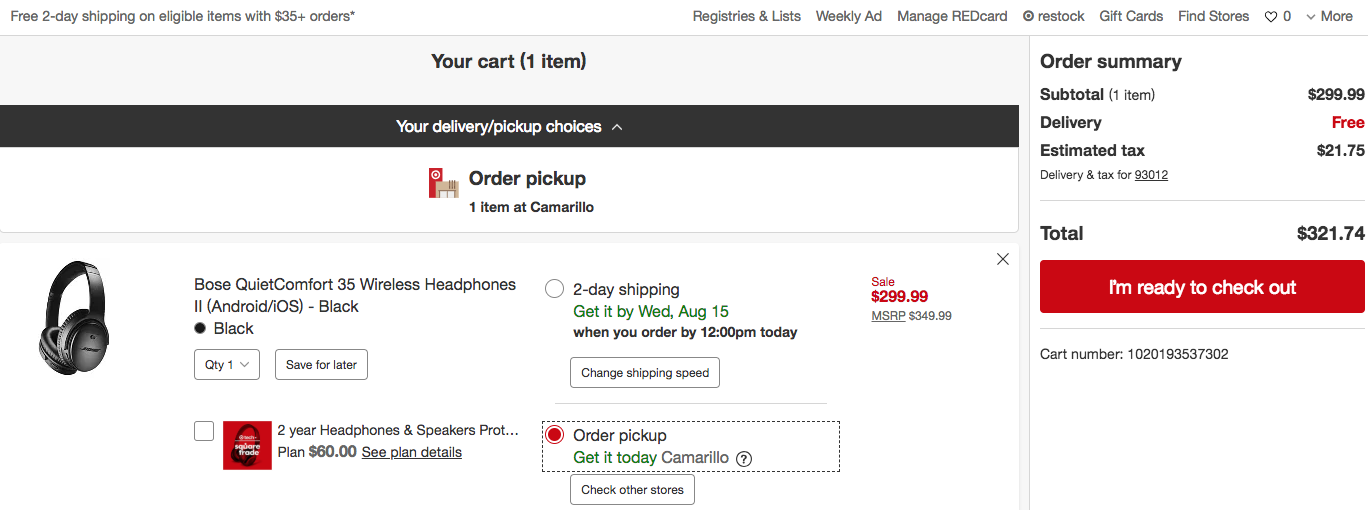Open the See plan details link

(x=412, y=452)
